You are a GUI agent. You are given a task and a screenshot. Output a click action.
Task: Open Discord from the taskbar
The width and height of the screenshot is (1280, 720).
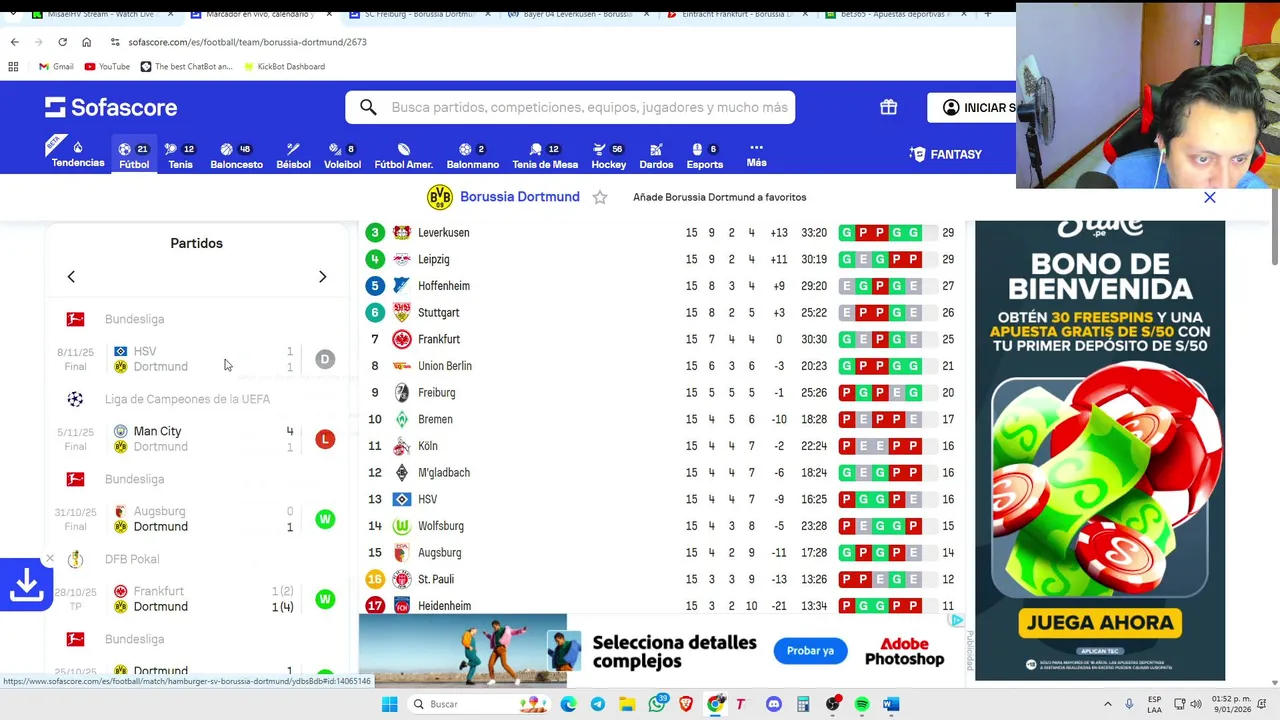click(x=773, y=704)
